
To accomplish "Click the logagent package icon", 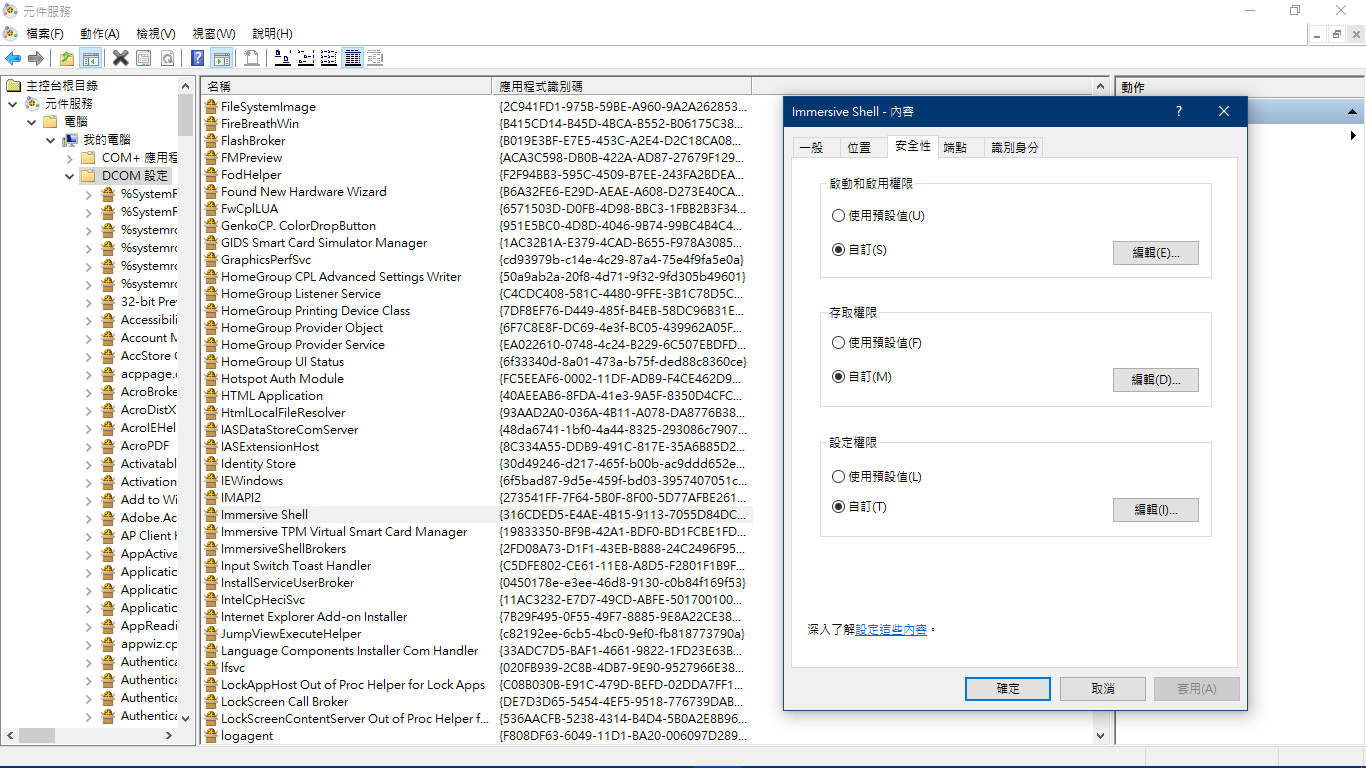I will click(211, 736).
